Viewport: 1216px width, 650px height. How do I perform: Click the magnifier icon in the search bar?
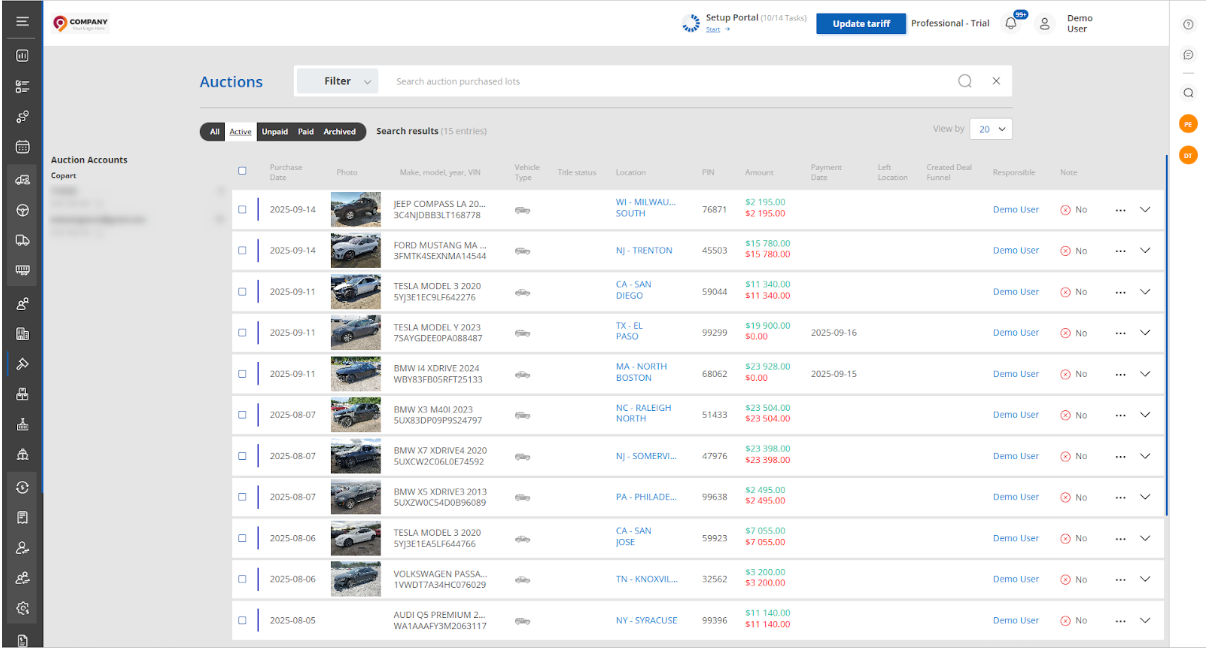point(964,81)
